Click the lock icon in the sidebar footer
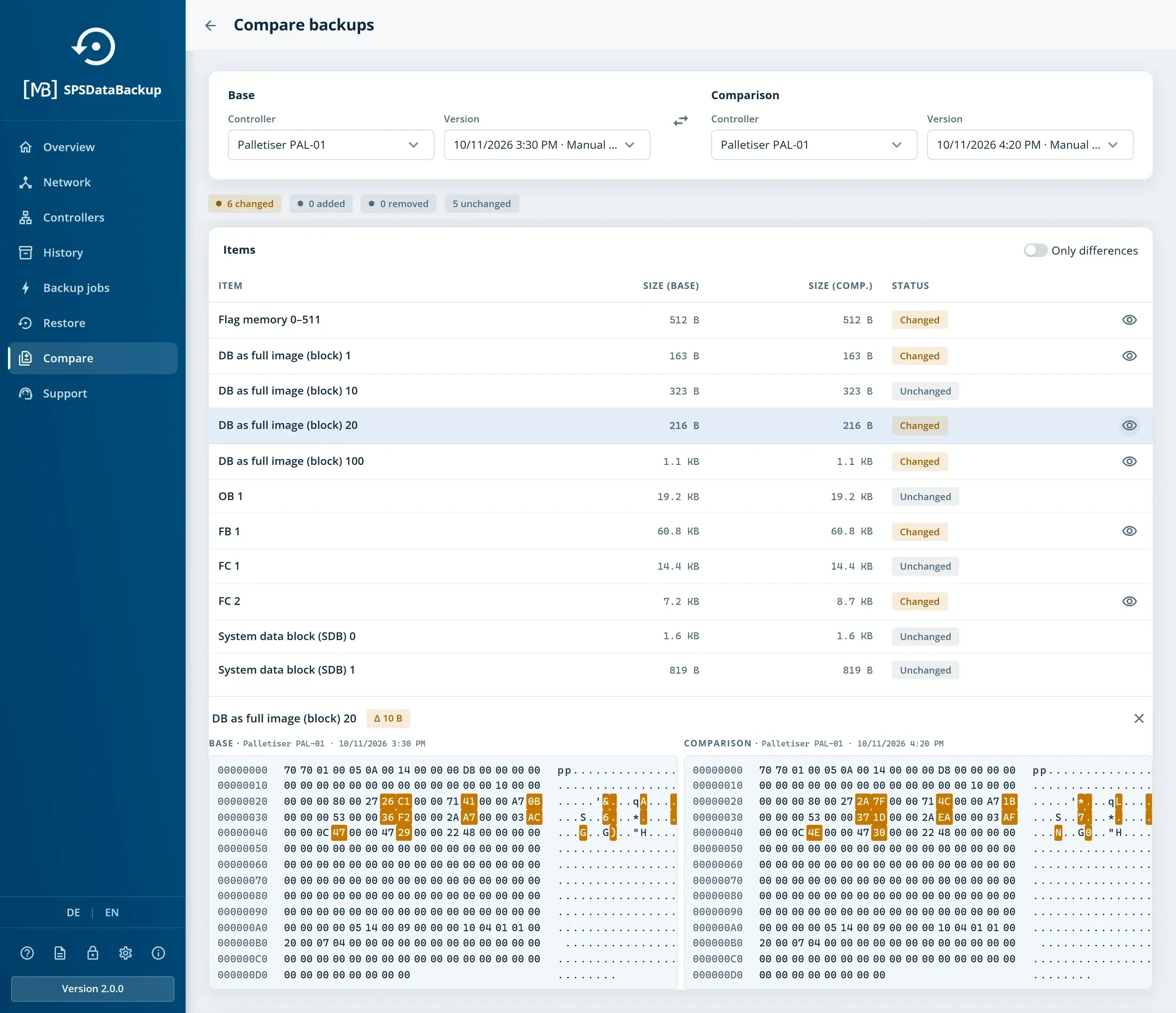Viewport: 1176px width, 1013px height. [92, 953]
